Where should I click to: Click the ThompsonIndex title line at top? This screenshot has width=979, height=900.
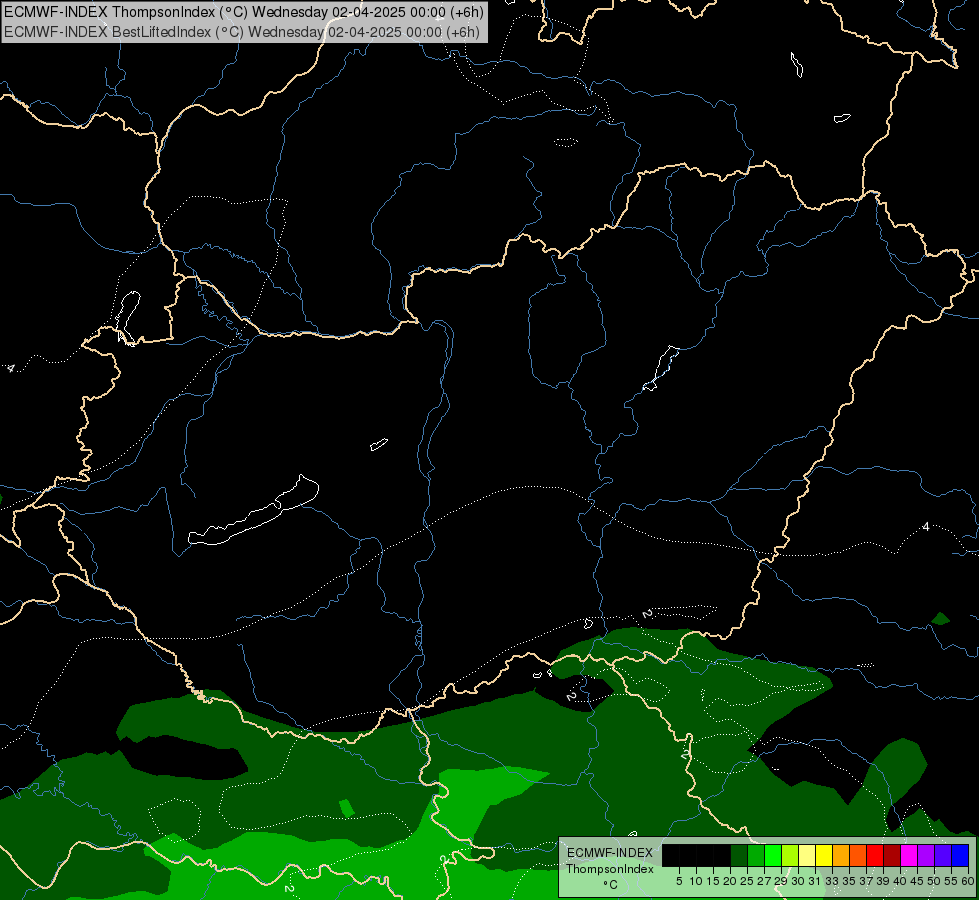click(x=244, y=12)
